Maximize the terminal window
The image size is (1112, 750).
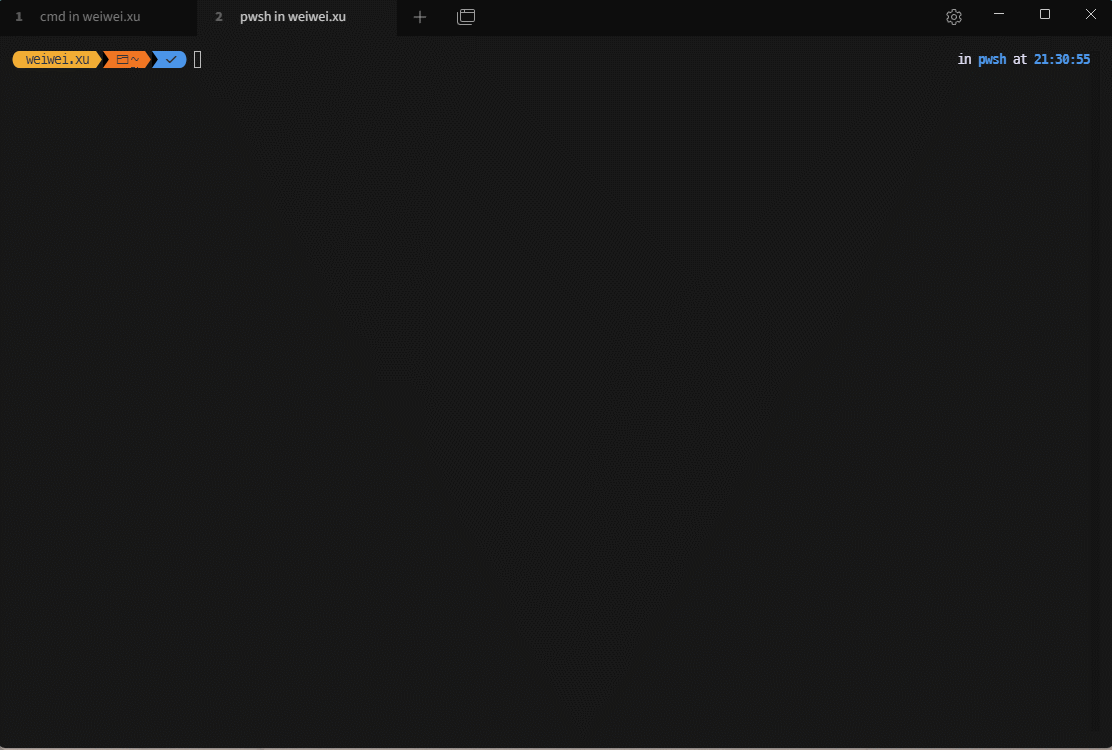tap(1045, 14)
